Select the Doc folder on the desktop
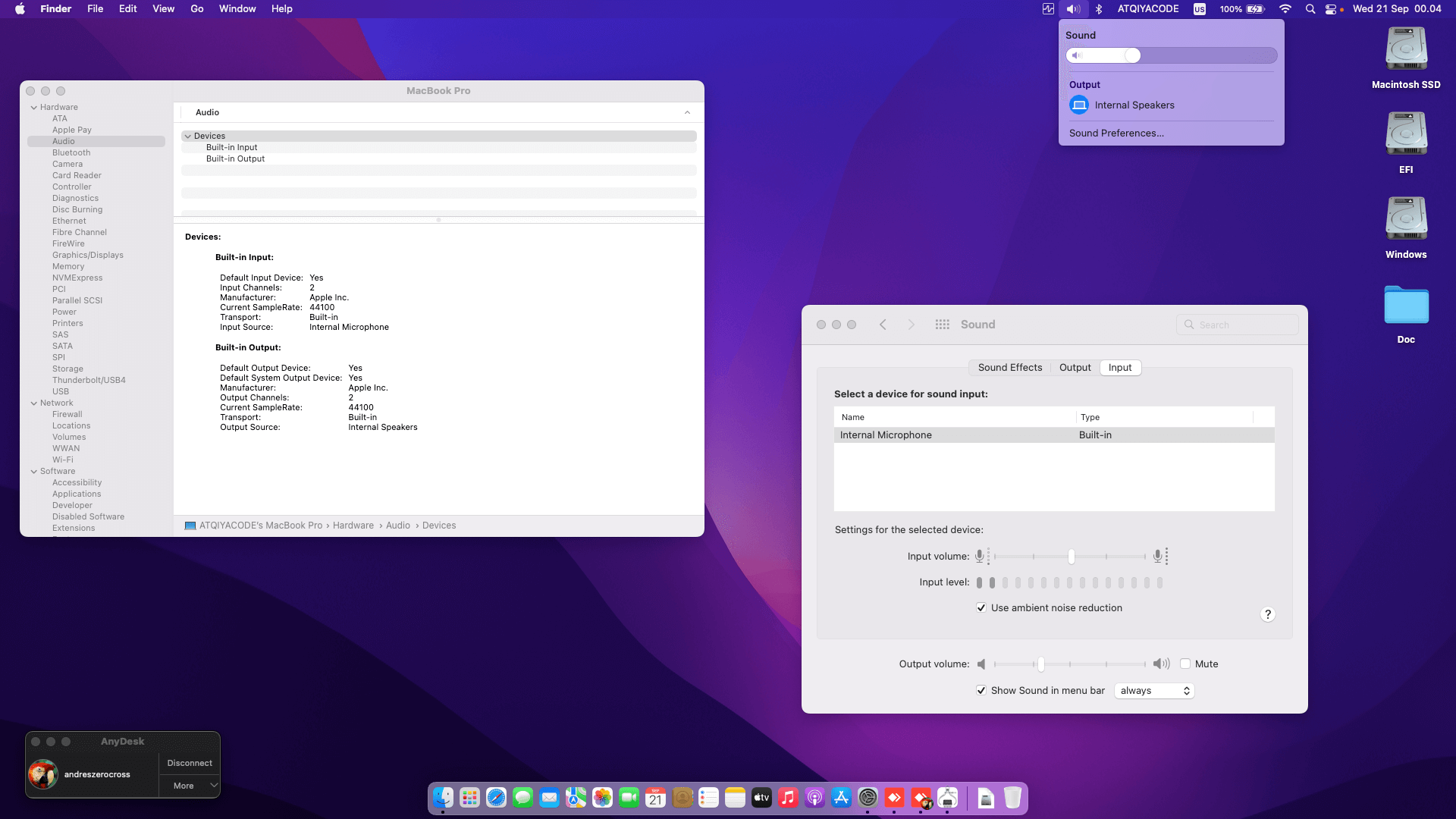 coord(1406,313)
